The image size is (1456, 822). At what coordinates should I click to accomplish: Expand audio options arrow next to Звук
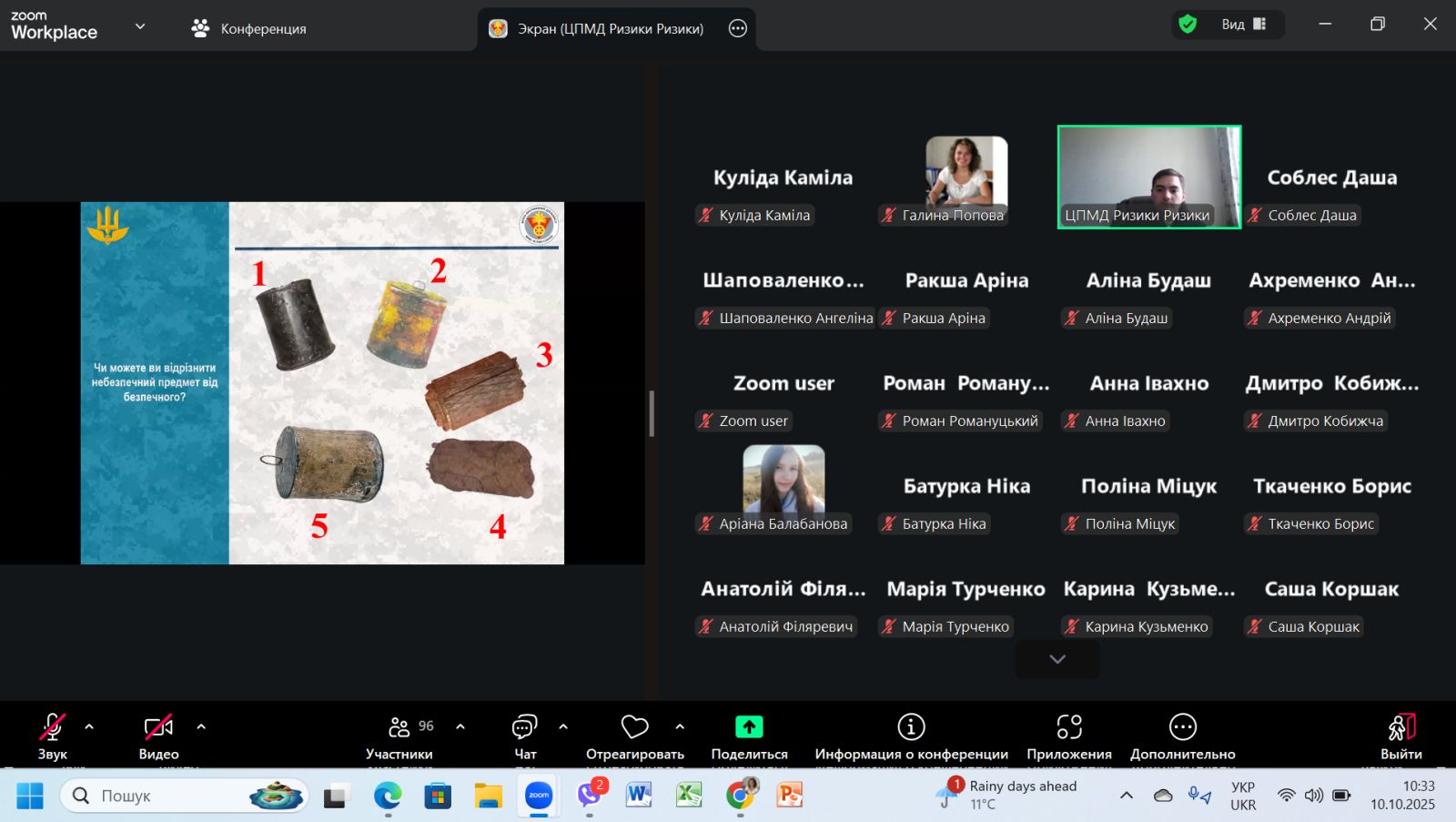point(89,726)
